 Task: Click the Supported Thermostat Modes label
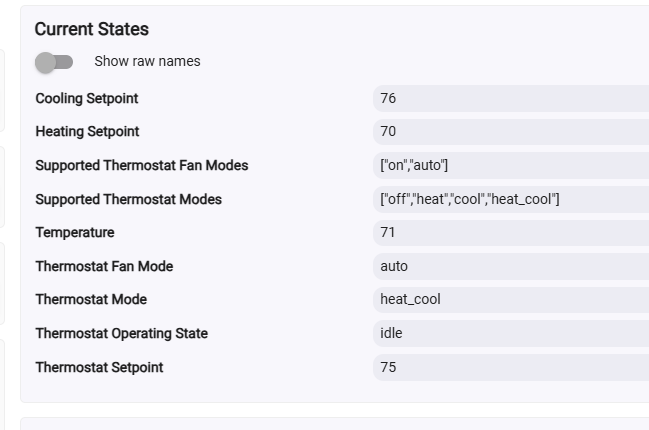coord(128,199)
